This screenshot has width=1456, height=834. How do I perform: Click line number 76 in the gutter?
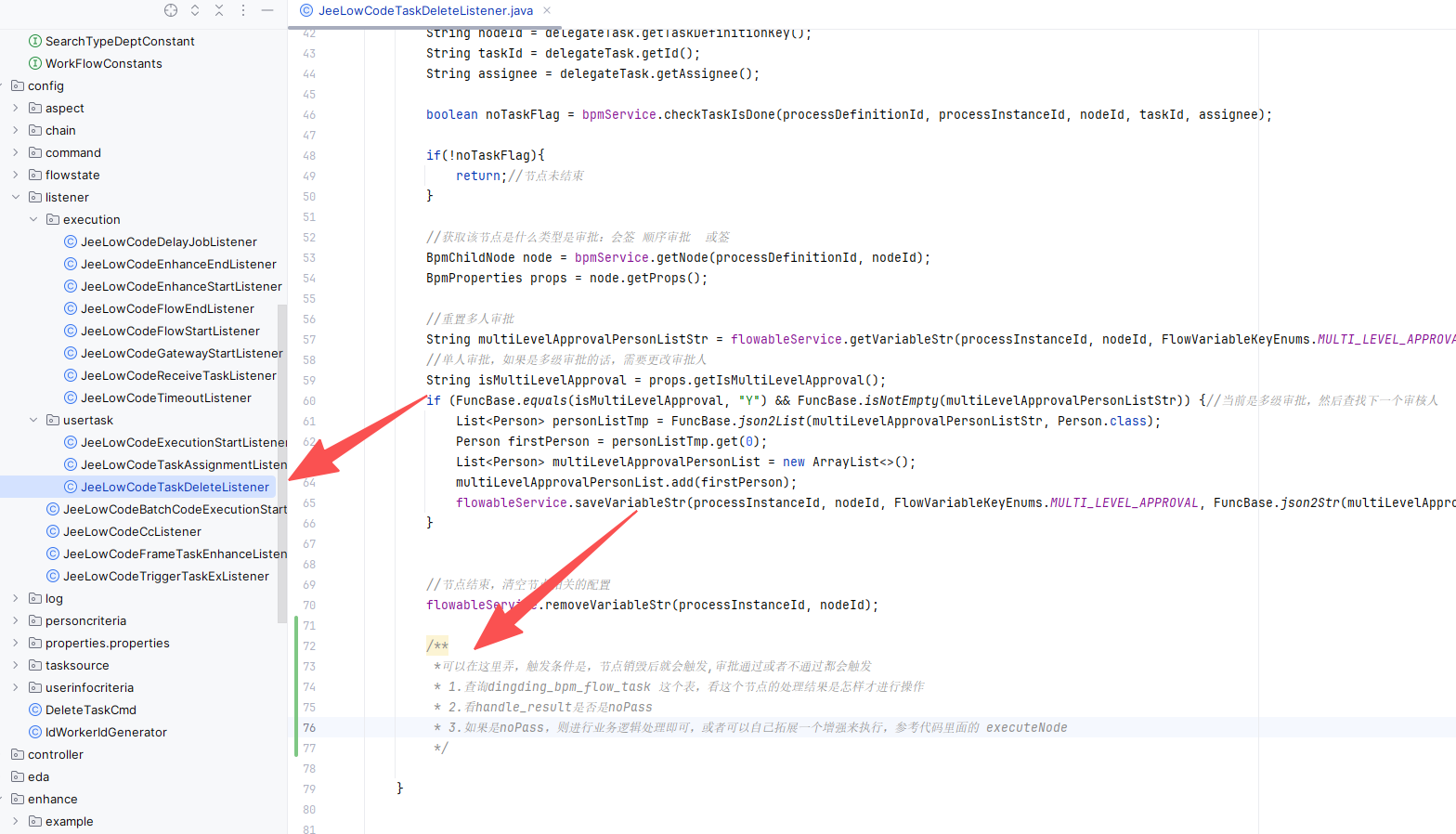click(x=309, y=727)
